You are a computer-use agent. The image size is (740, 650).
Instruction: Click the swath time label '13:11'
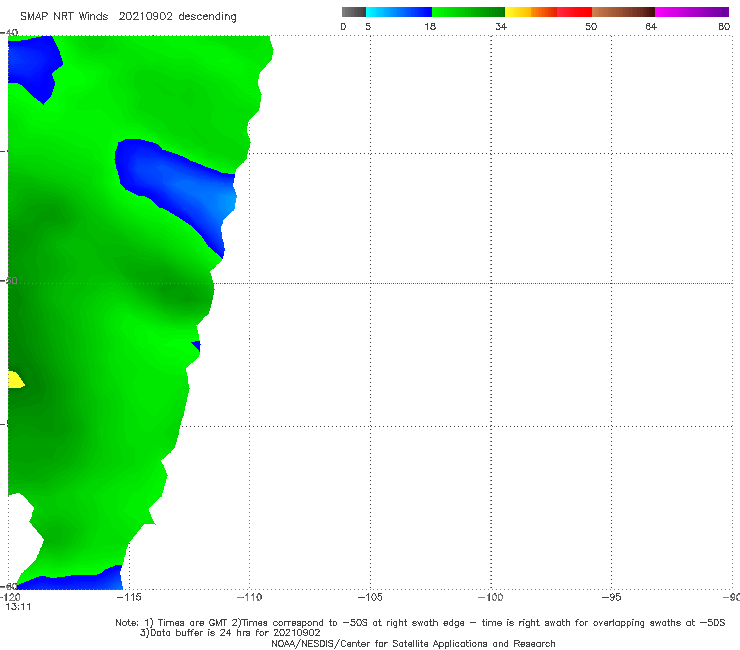click(18, 607)
